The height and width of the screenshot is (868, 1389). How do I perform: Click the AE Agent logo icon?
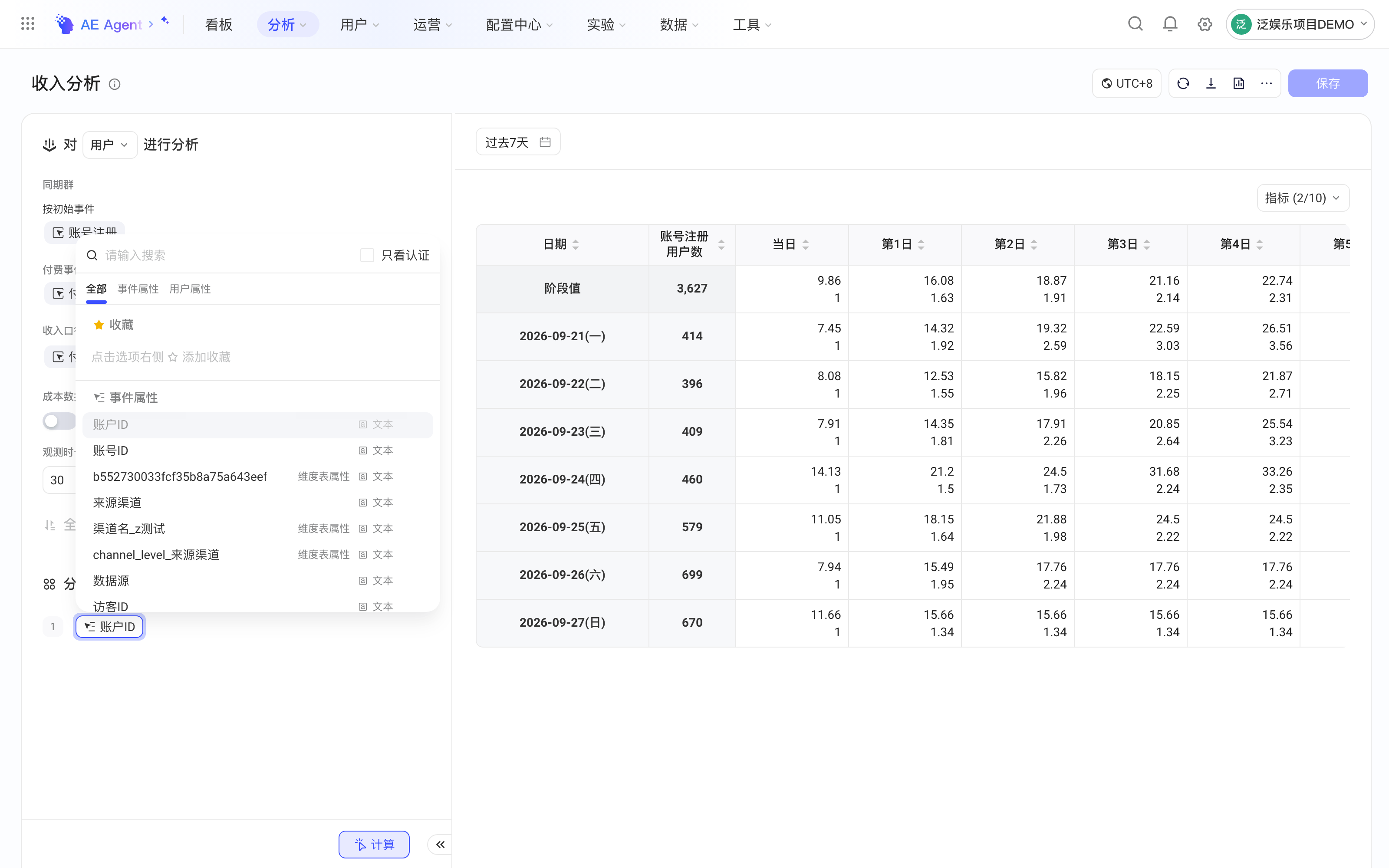64,24
